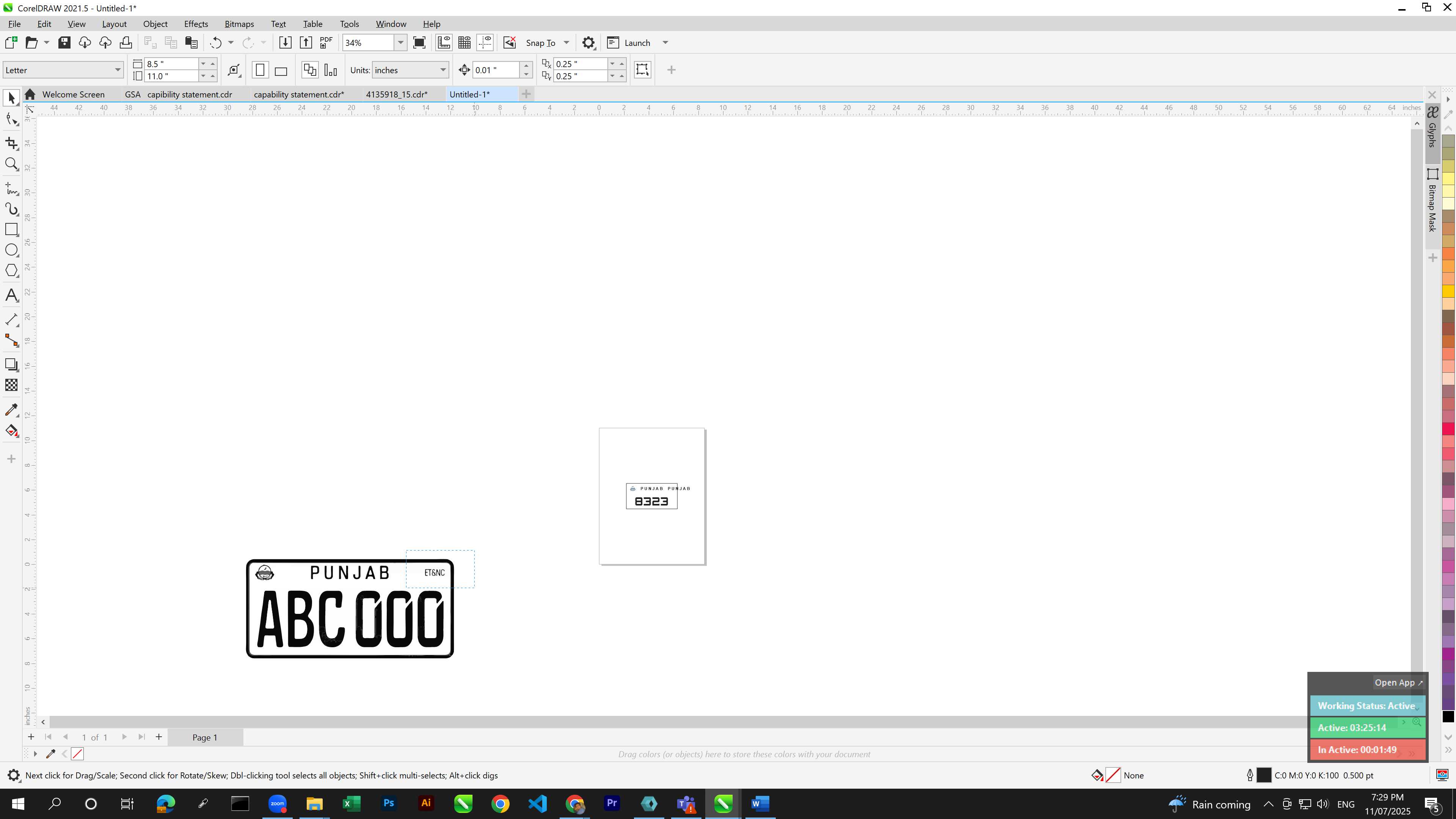Select the Shape edit tool
This screenshot has width=1456, height=819.
[11, 119]
